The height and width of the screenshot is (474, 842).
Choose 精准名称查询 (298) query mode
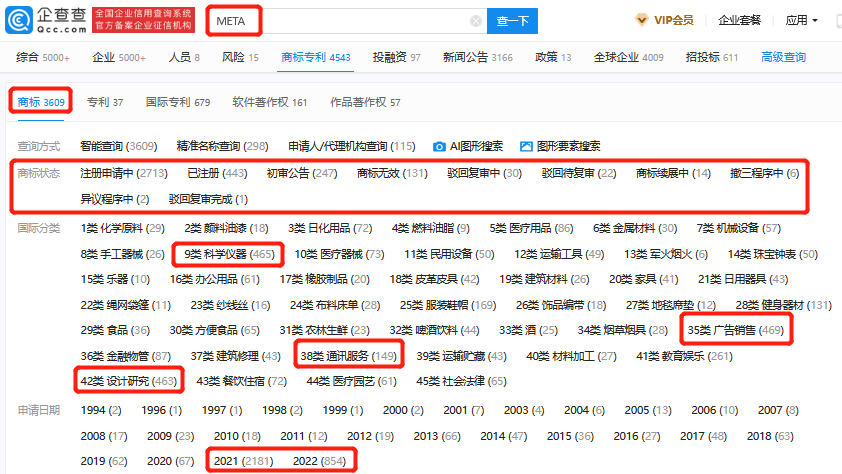[222, 146]
